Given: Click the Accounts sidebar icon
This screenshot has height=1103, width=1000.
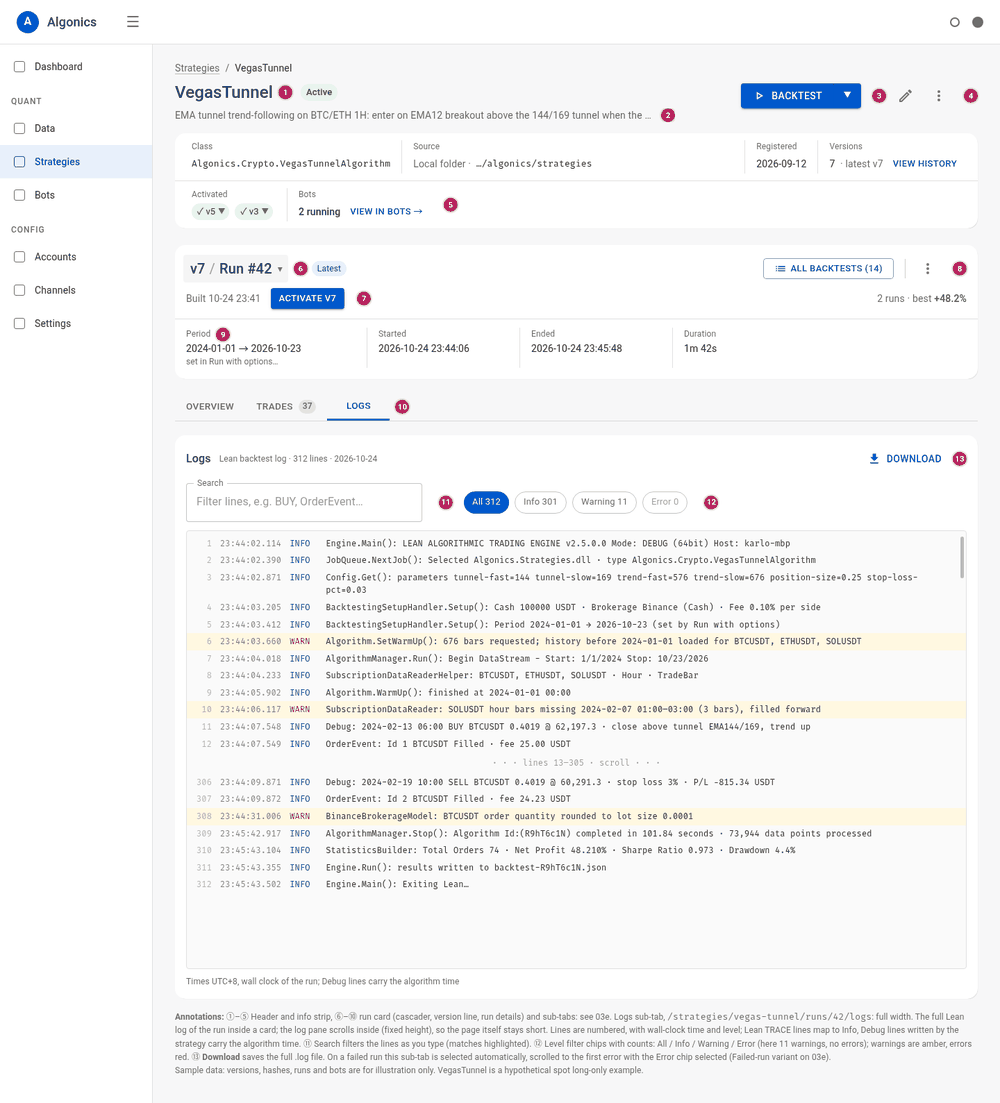Looking at the screenshot, I should pyautogui.click(x=20, y=257).
